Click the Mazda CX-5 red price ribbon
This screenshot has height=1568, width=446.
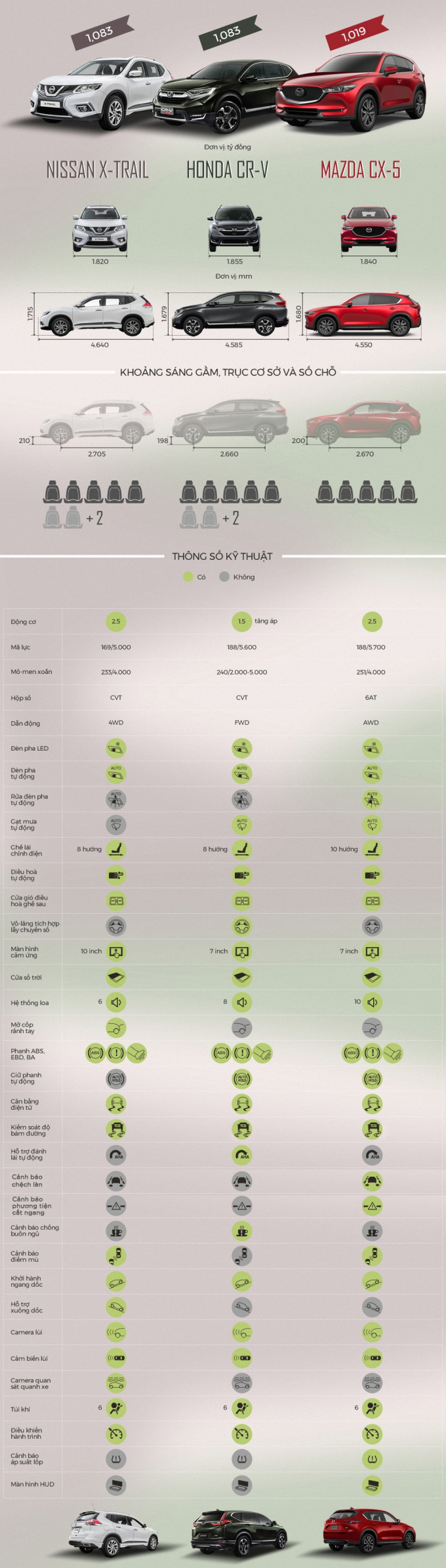tap(355, 33)
